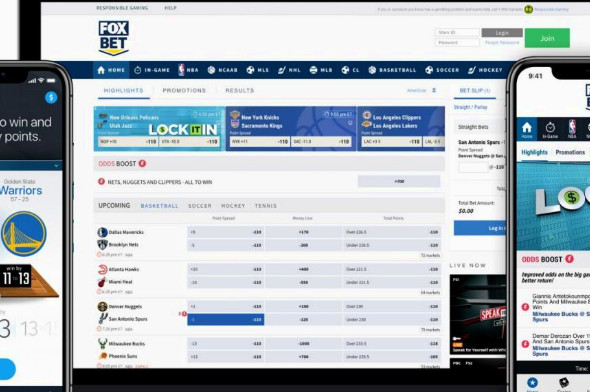This screenshot has height=392, width=590.
Task: Select CL in the website navigation bar
Action: (x=350, y=70)
